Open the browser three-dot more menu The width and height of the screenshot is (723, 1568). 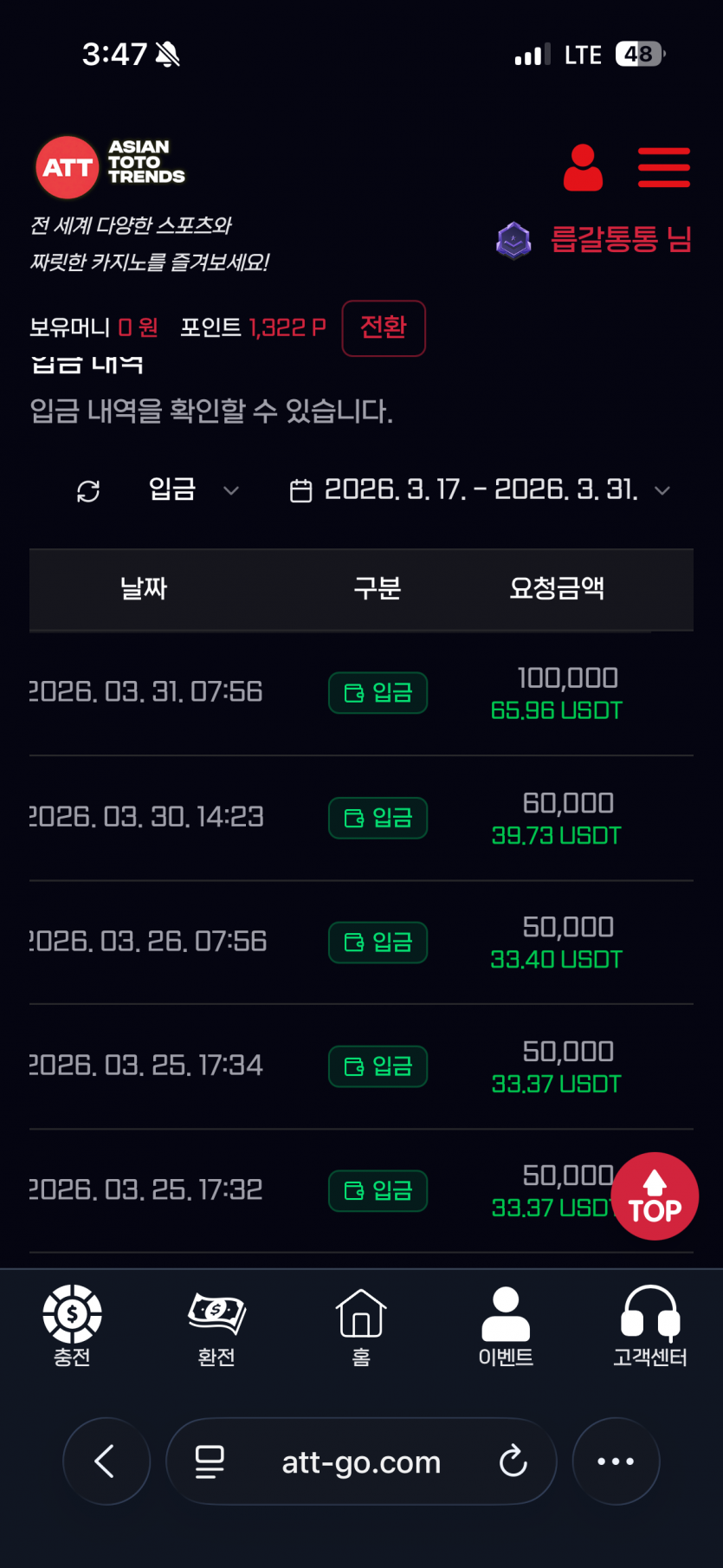click(x=616, y=1461)
